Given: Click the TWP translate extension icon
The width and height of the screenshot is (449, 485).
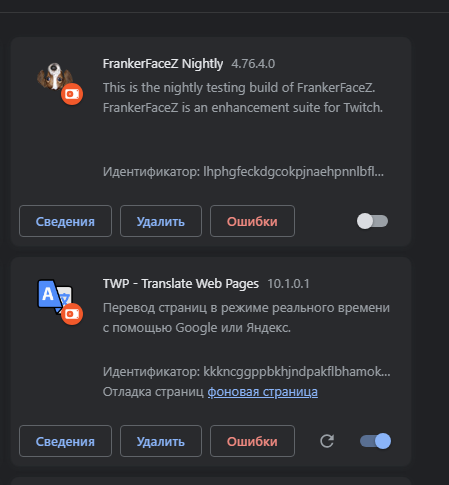Looking at the screenshot, I should [x=55, y=296].
